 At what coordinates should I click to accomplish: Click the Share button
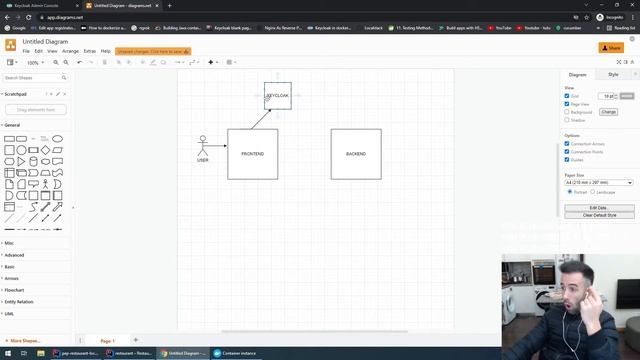(x=611, y=48)
